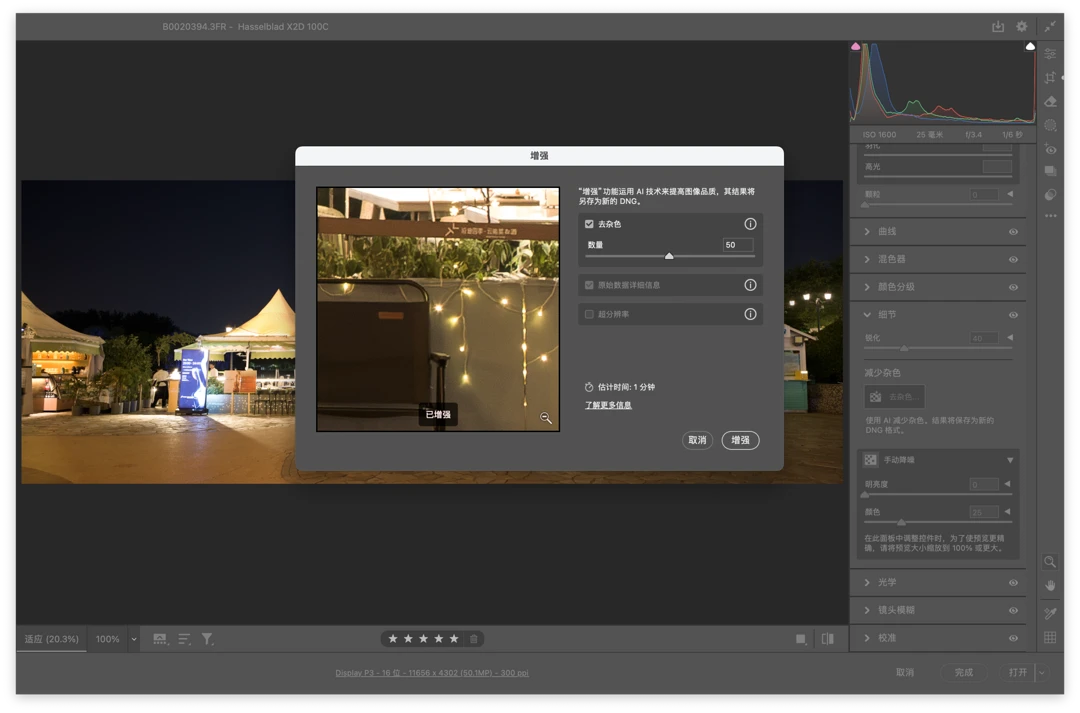The image size is (1080, 713).
Task: Click 取消 in the Camera Raw footer
Action: click(x=905, y=672)
